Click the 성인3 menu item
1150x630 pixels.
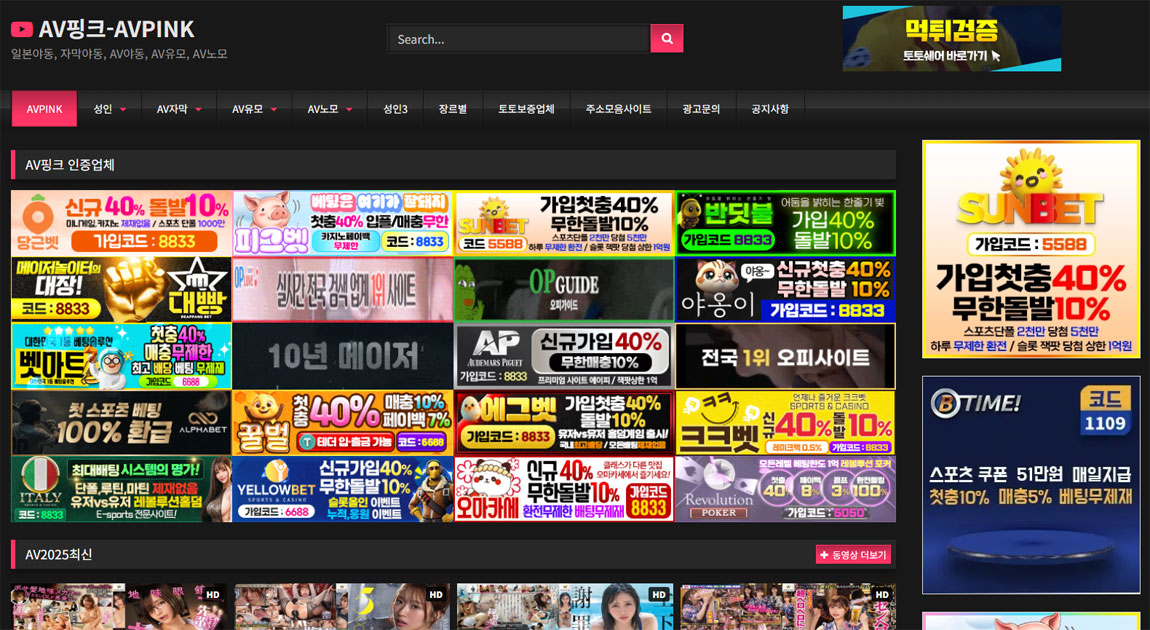[x=395, y=109]
